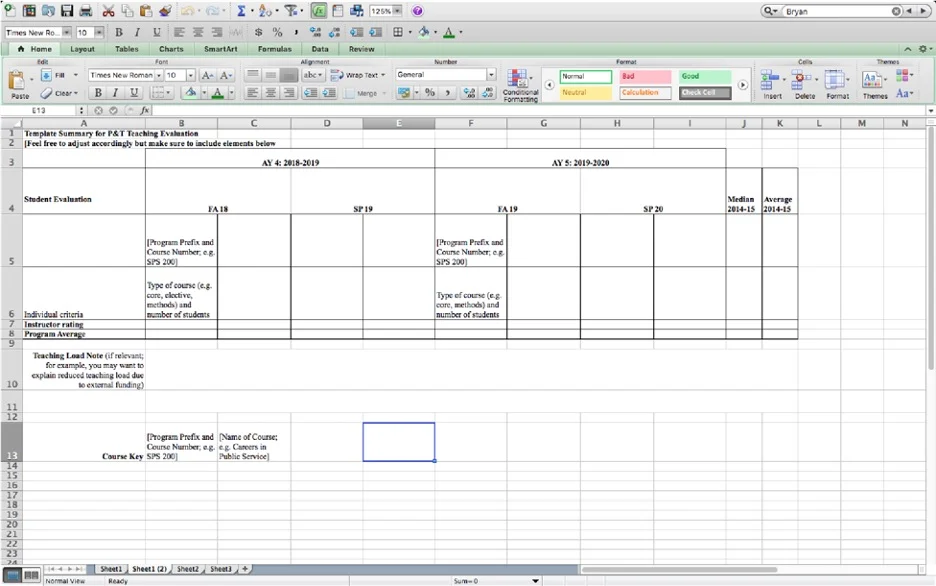Toggle Bold in the ribbon Font group
Screen dimensions: 936x586
[98, 92]
